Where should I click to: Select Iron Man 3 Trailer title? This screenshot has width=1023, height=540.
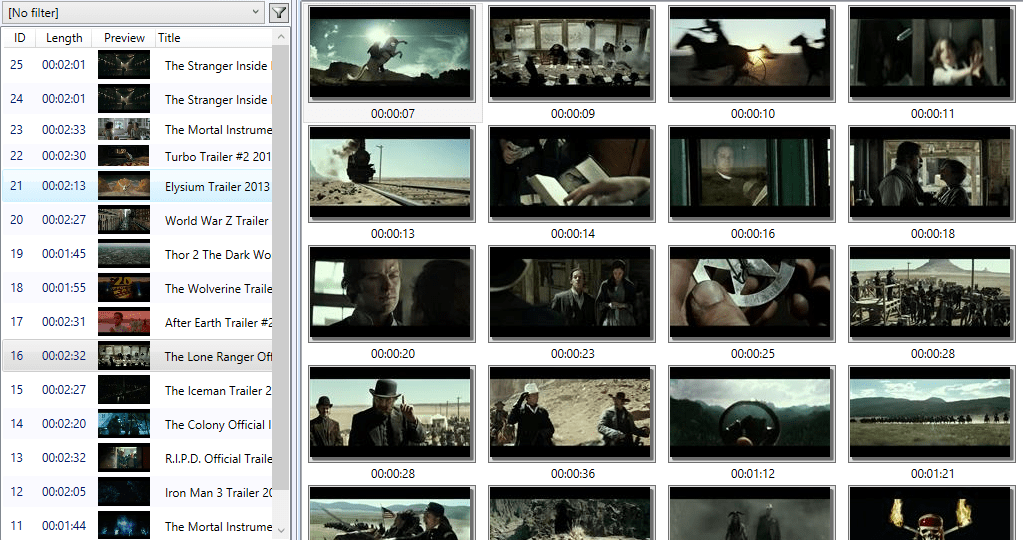[218, 492]
